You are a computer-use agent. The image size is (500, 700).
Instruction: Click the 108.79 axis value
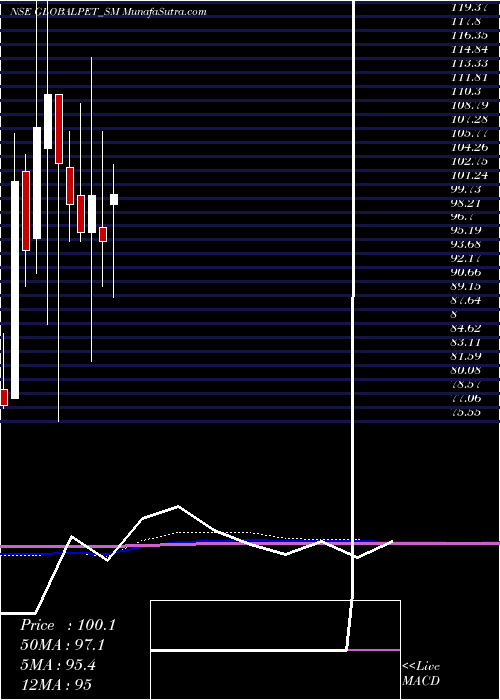468,105
